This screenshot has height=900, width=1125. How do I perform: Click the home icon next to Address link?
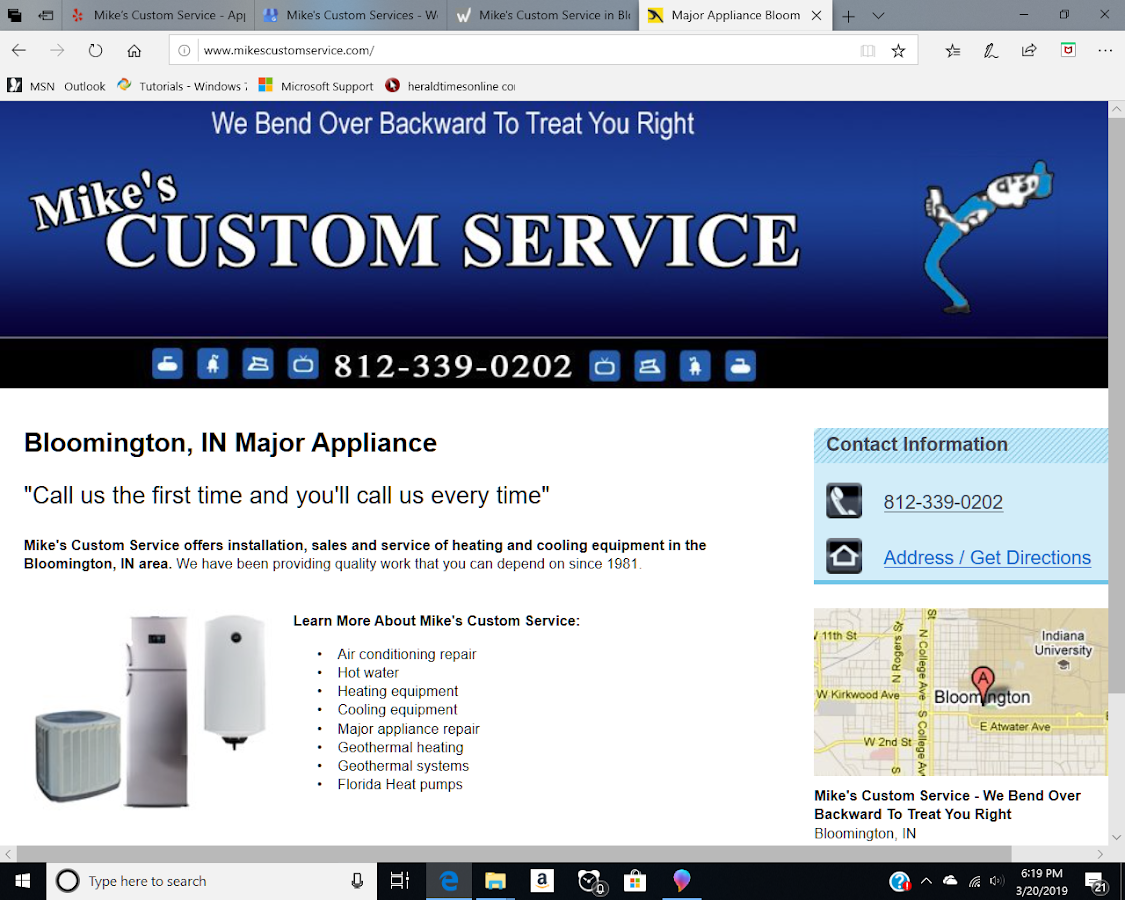[x=843, y=556]
